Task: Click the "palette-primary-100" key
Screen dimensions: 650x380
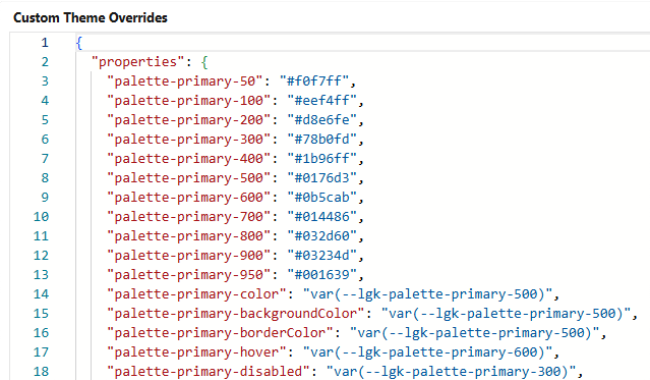Action: (189, 101)
